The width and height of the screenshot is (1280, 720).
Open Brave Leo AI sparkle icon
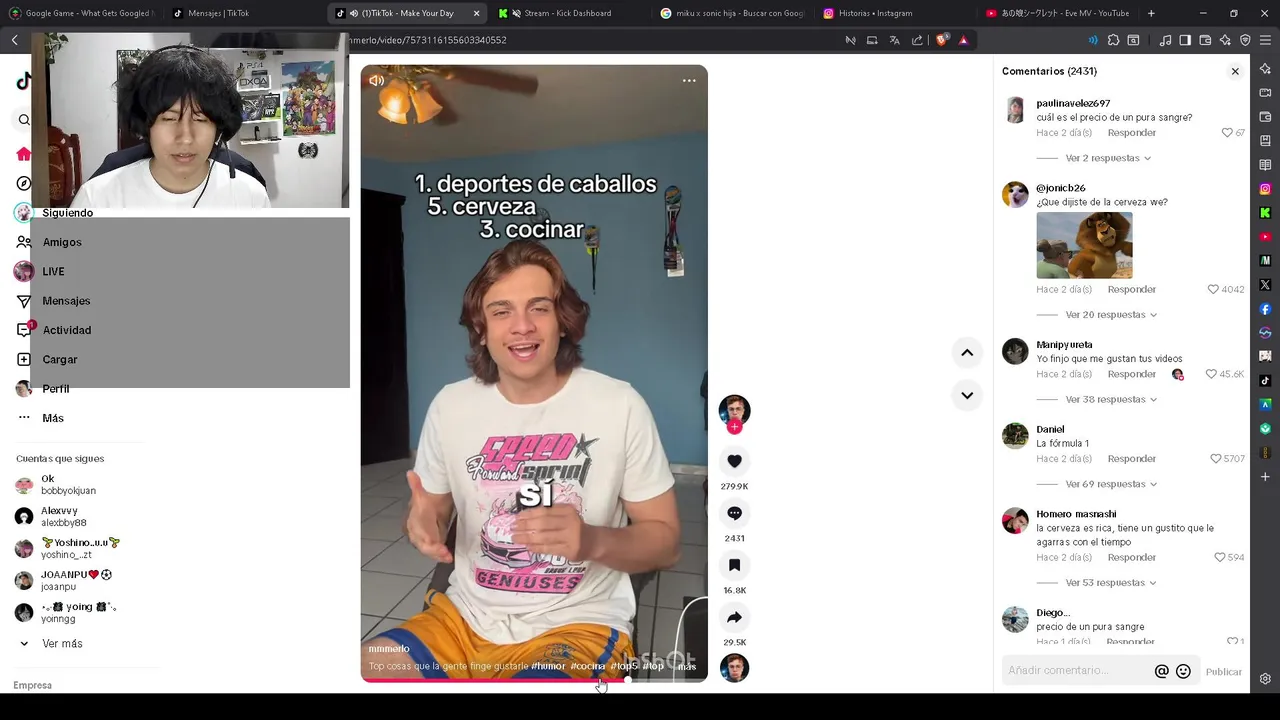point(1225,40)
